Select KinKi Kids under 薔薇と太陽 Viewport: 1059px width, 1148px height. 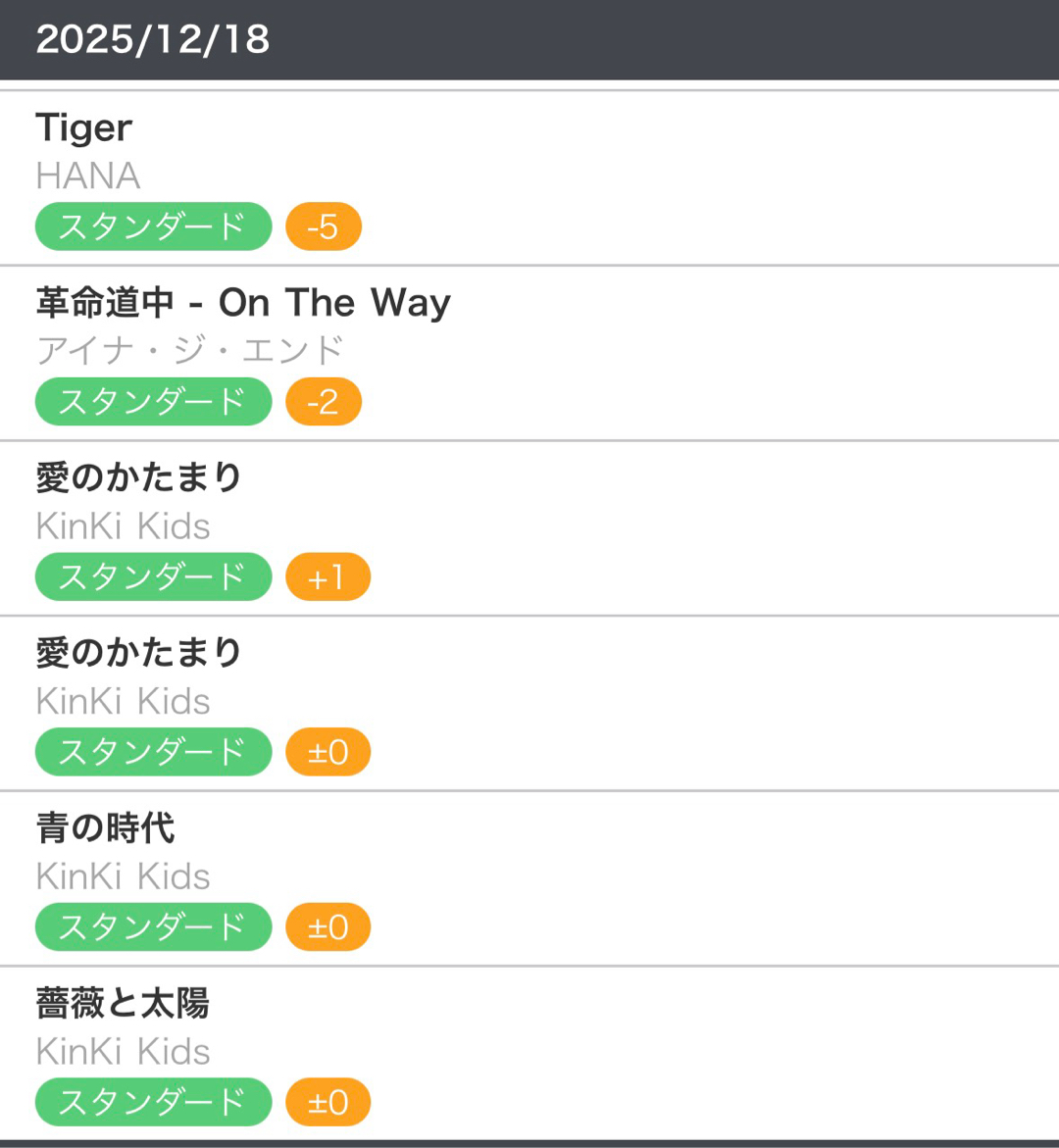pyautogui.click(x=124, y=1052)
